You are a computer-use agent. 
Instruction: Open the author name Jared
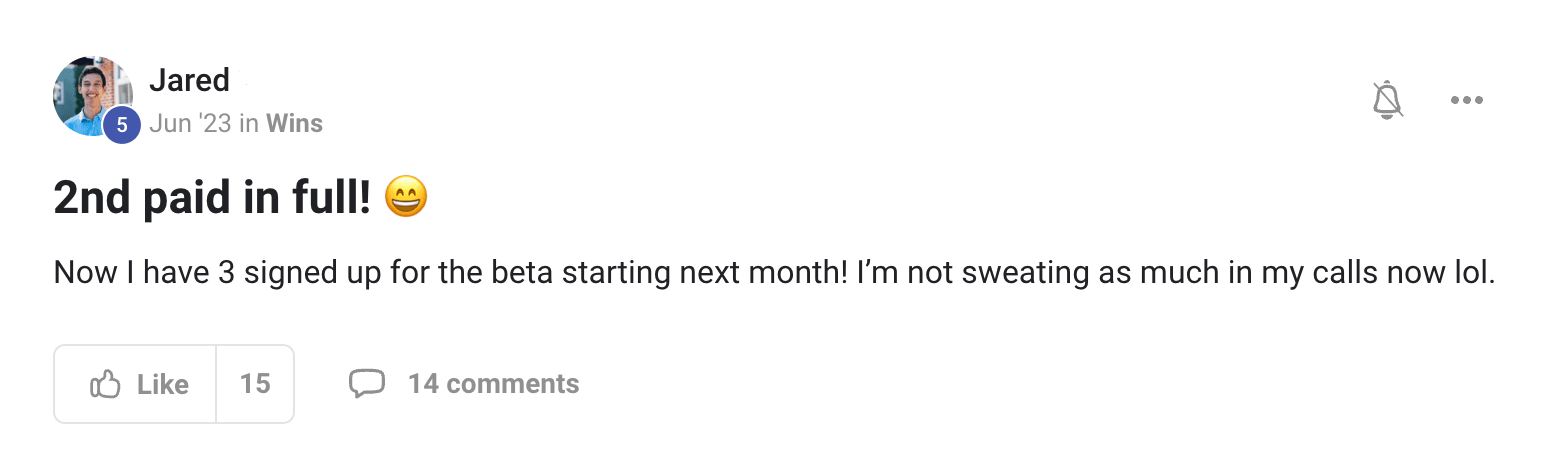pos(189,80)
